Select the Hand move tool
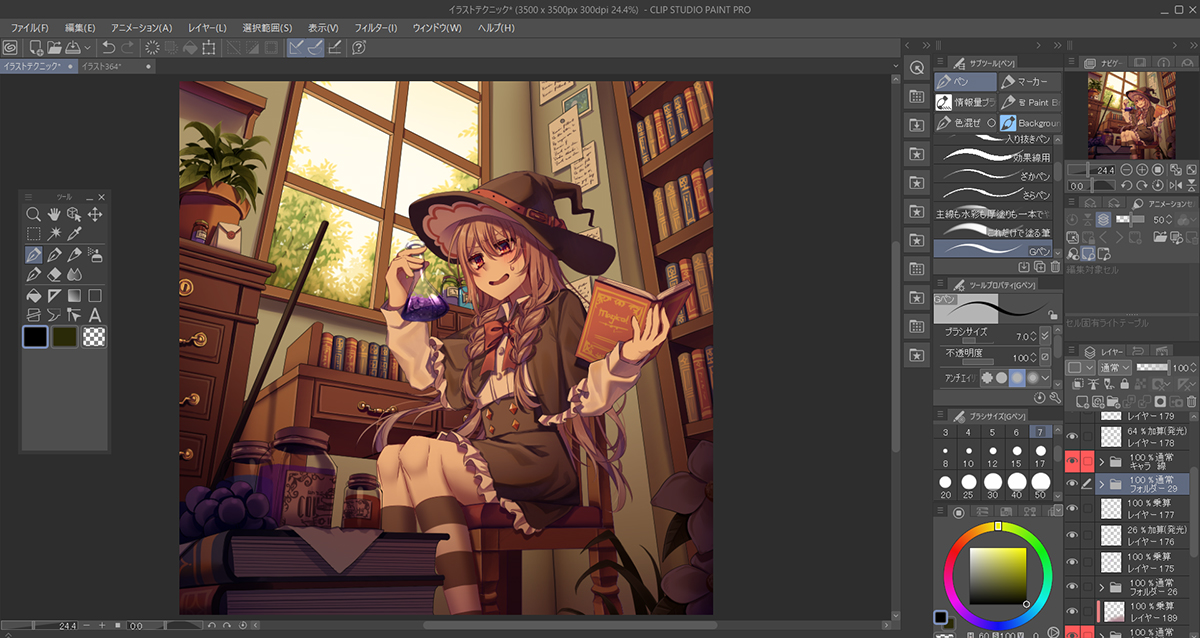The width and height of the screenshot is (1200, 638). tap(54, 214)
